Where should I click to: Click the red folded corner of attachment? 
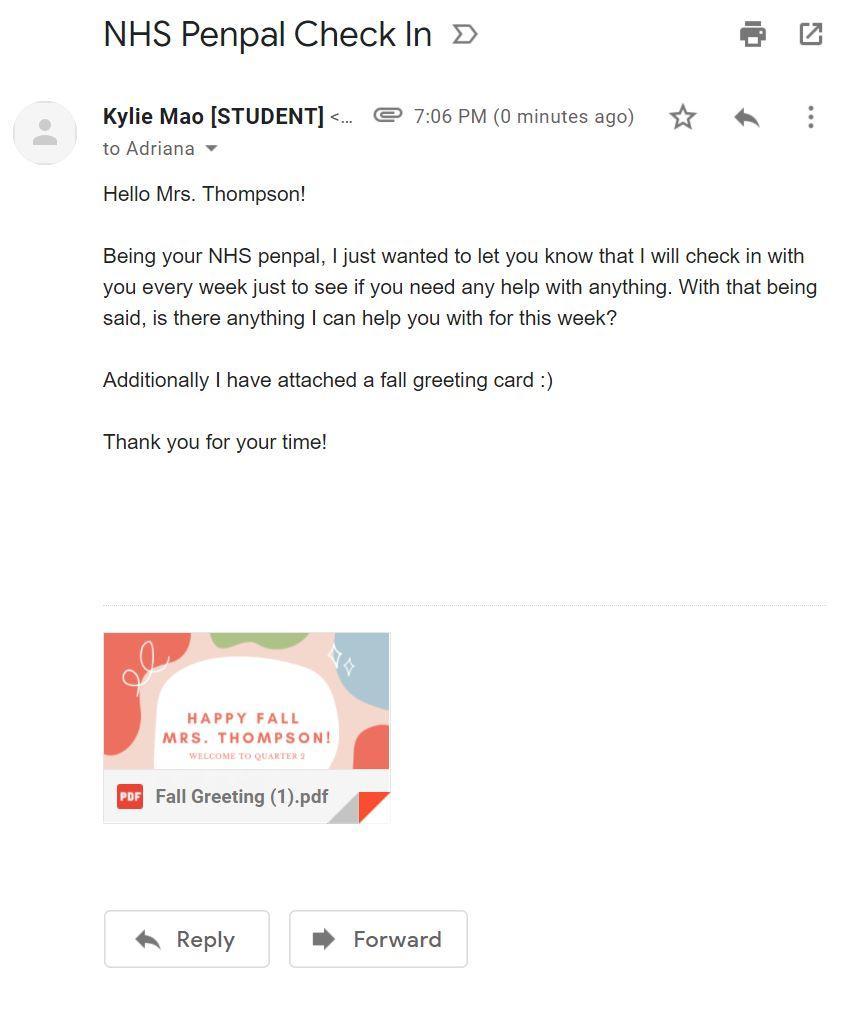point(375,804)
